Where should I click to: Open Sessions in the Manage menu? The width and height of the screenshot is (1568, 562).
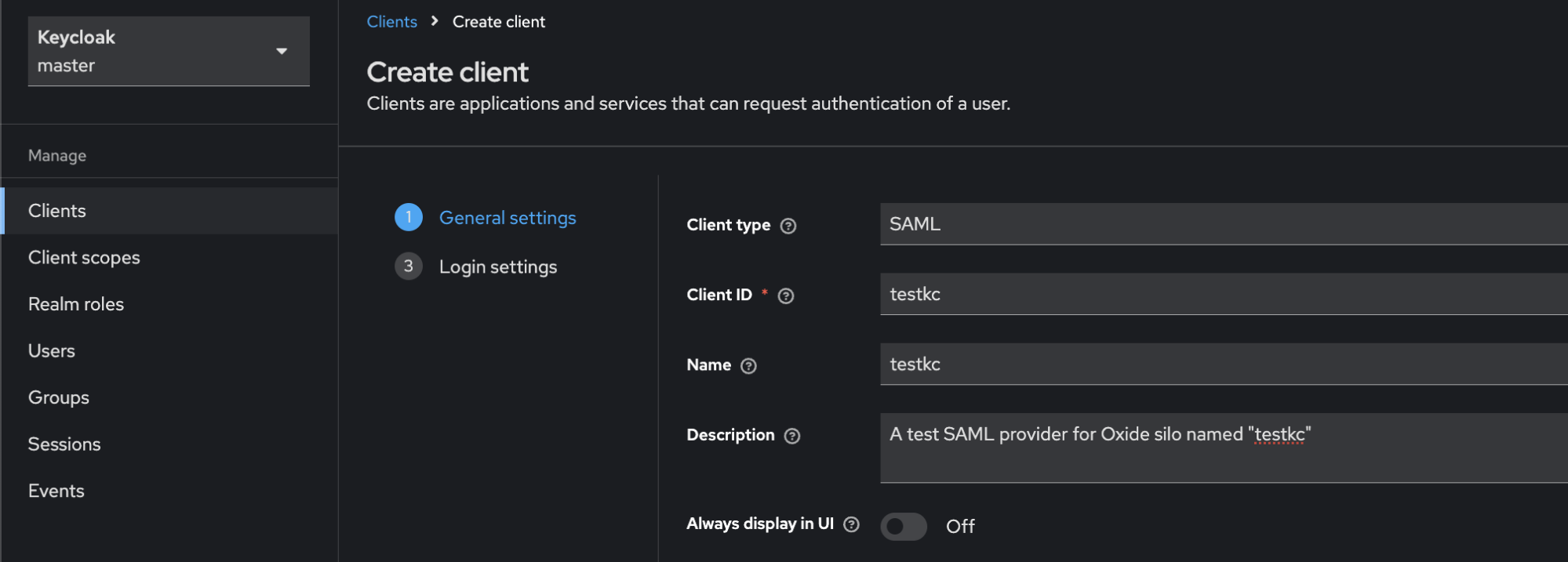[x=64, y=444]
